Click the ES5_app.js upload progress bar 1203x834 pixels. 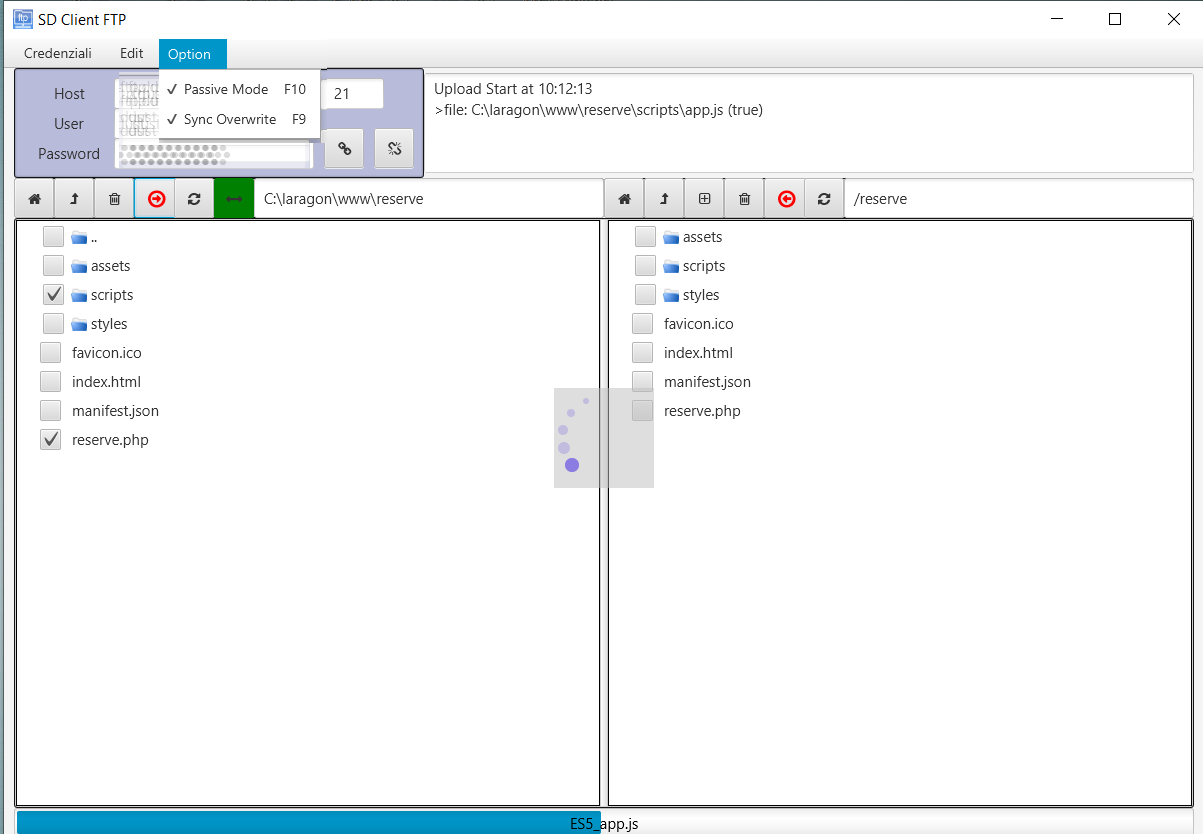(602, 823)
